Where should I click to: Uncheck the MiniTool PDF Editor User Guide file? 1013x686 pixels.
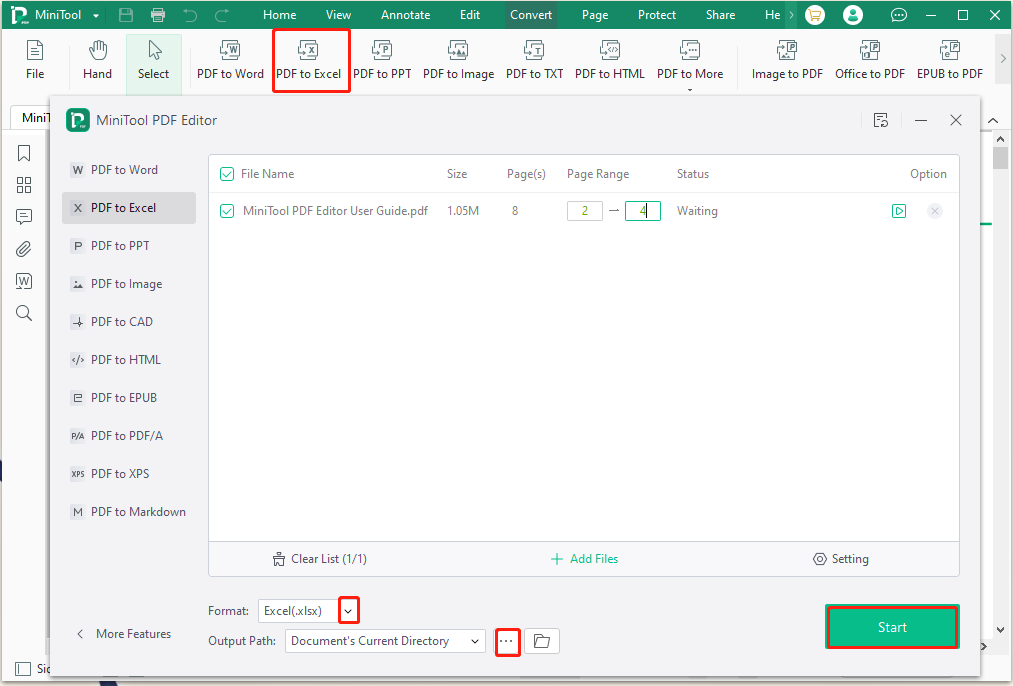point(225,211)
